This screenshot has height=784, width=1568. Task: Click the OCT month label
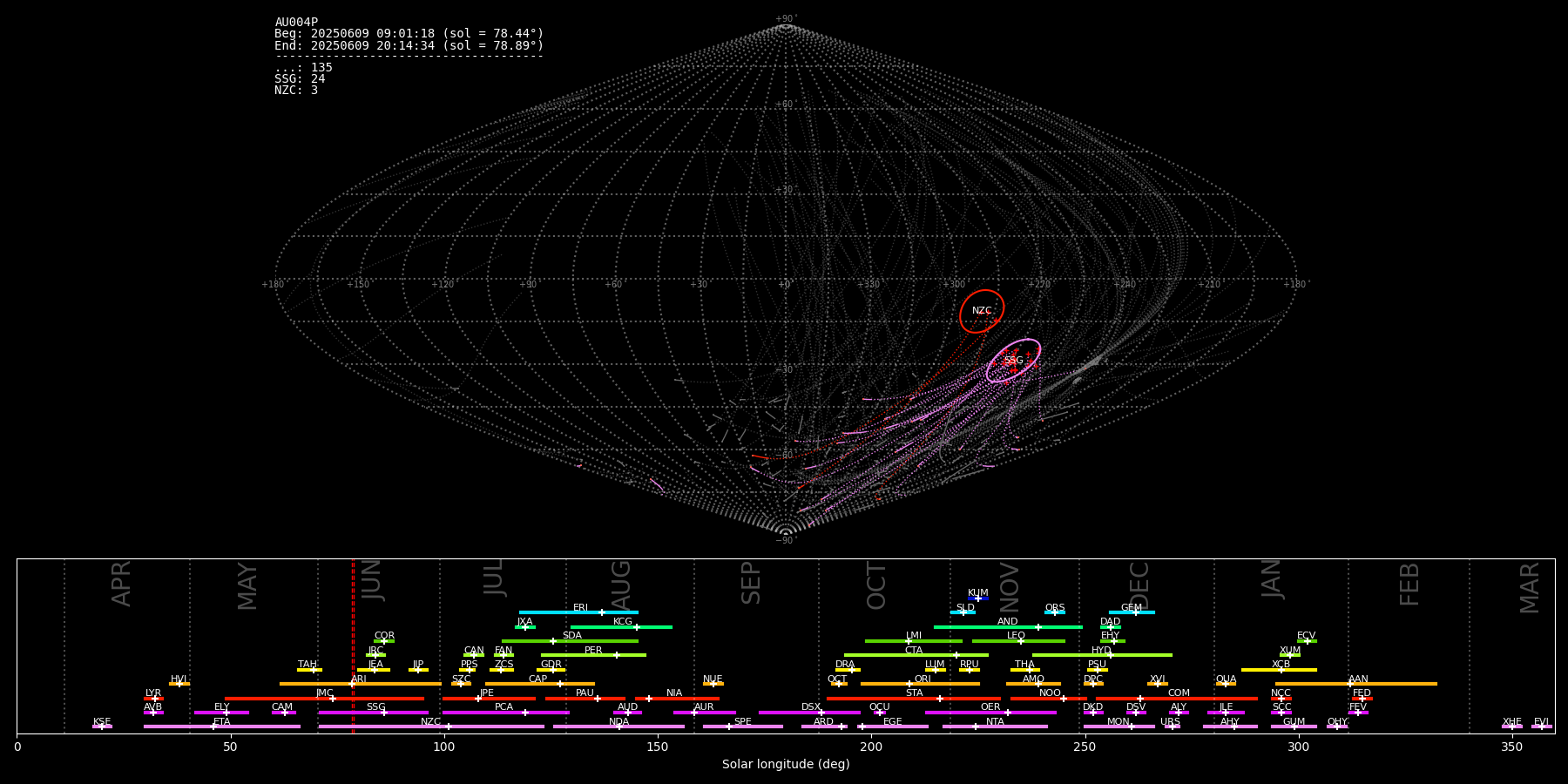click(x=876, y=586)
